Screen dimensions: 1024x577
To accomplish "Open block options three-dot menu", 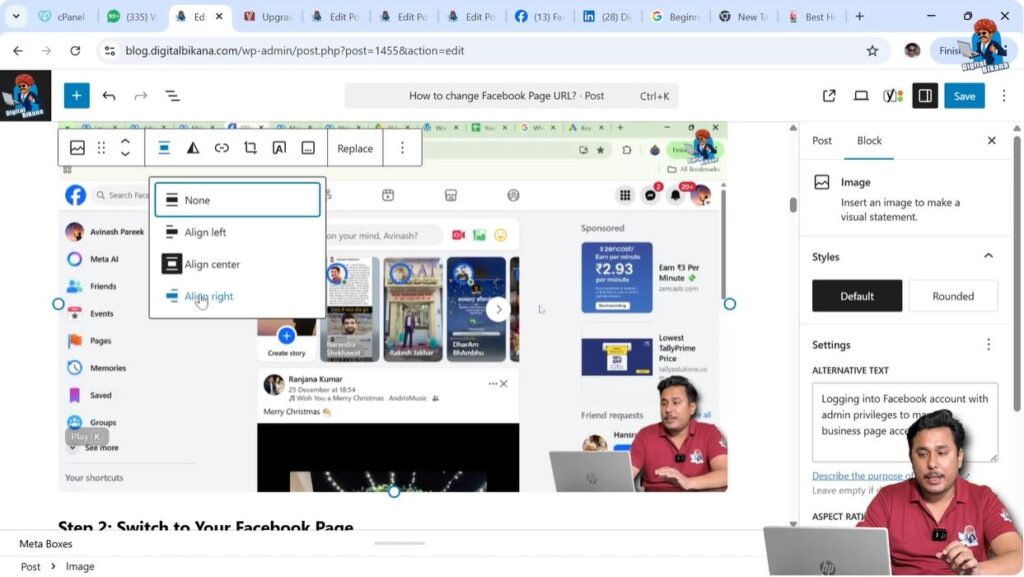I will (403, 148).
